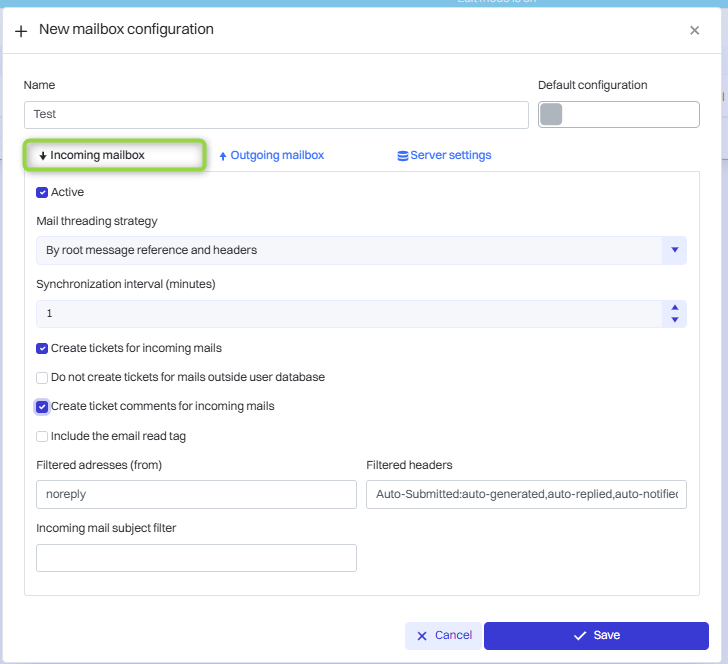Click the server stack icon for Server settings

click(x=402, y=156)
